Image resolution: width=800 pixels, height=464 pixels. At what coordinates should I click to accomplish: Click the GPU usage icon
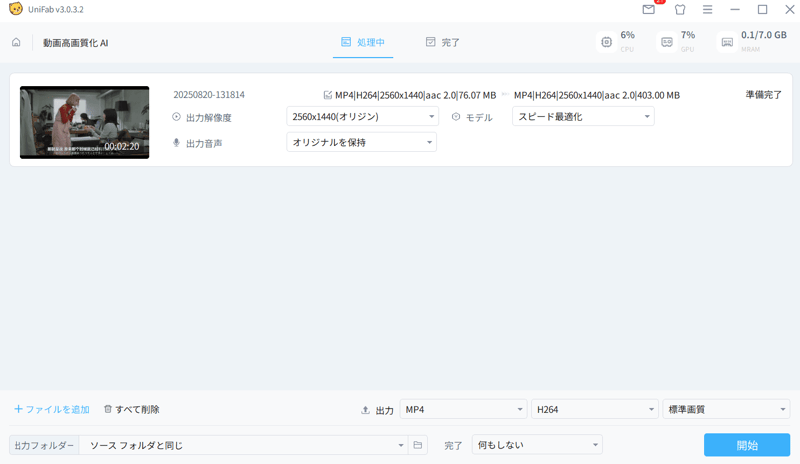click(667, 42)
